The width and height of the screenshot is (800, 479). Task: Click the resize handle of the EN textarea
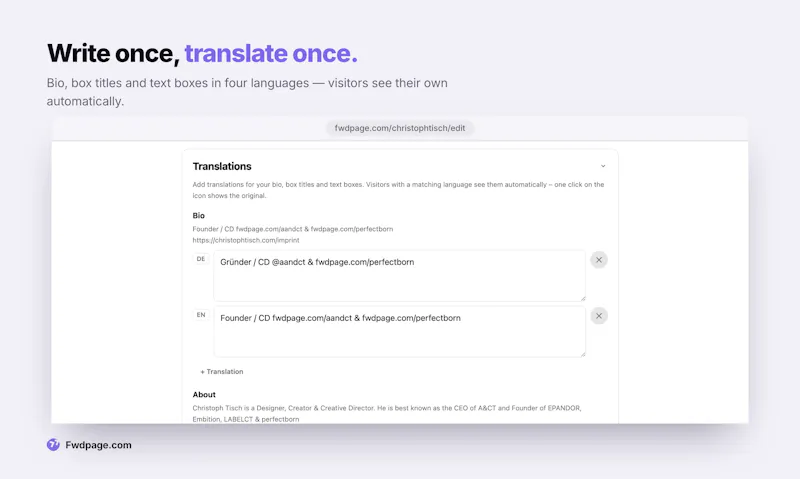[x=583, y=354]
